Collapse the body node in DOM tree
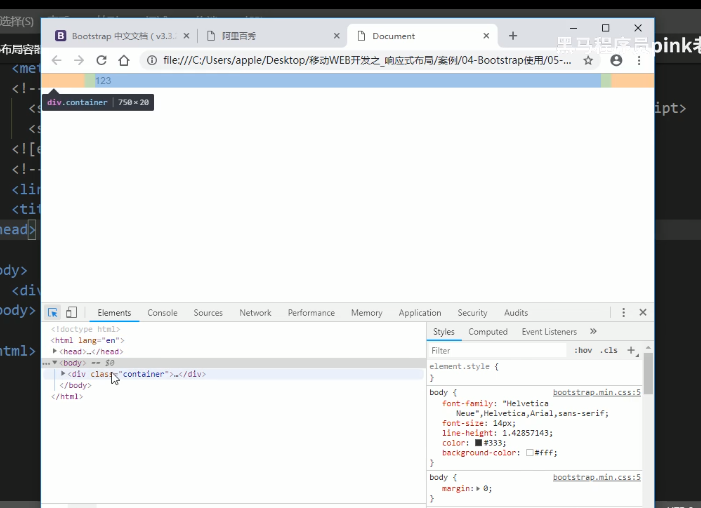701x508 pixels. [55, 362]
